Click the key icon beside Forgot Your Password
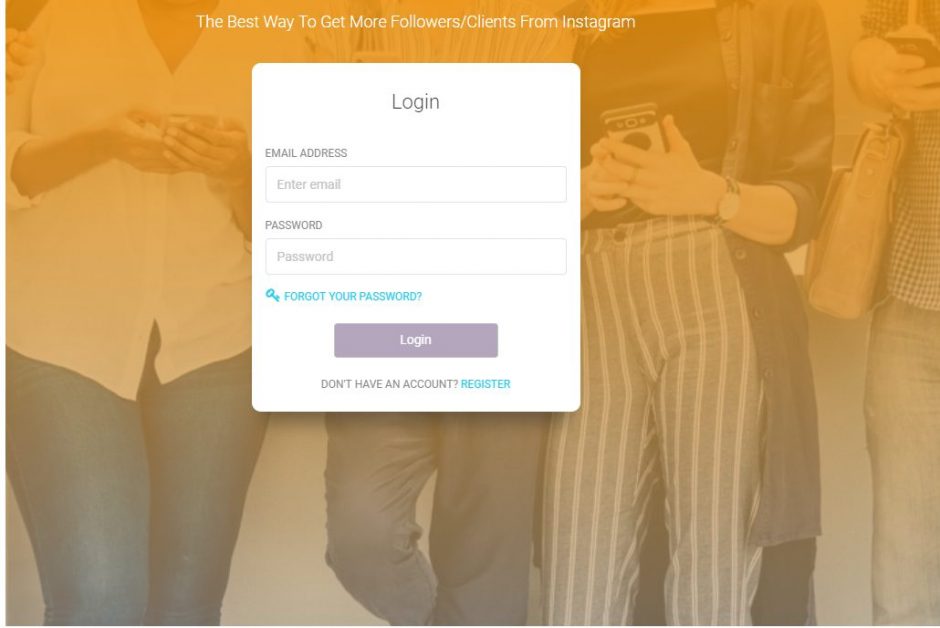 [272, 295]
